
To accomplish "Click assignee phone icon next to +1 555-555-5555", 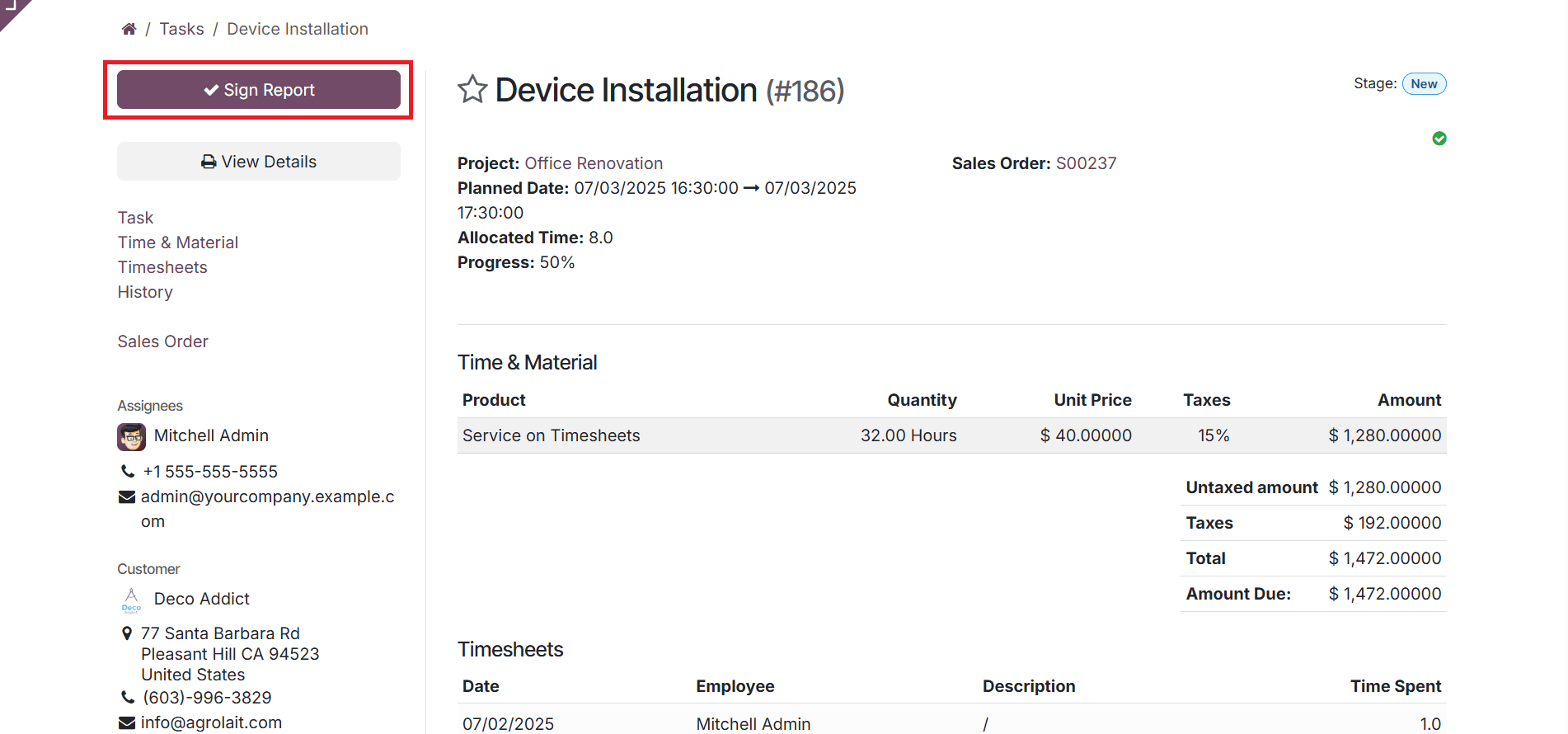I will (128, 472).
